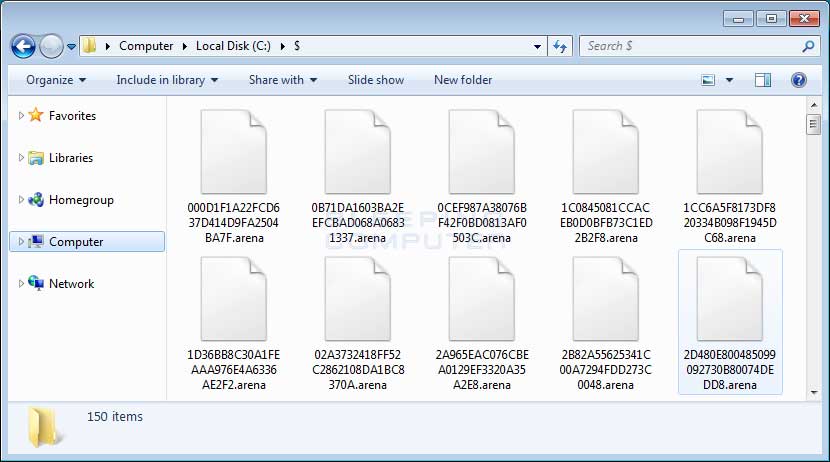Viewport: 830px width, 462px height.
Task: Start Slide show
Action: pyautogui.click(x=376, y=80)
